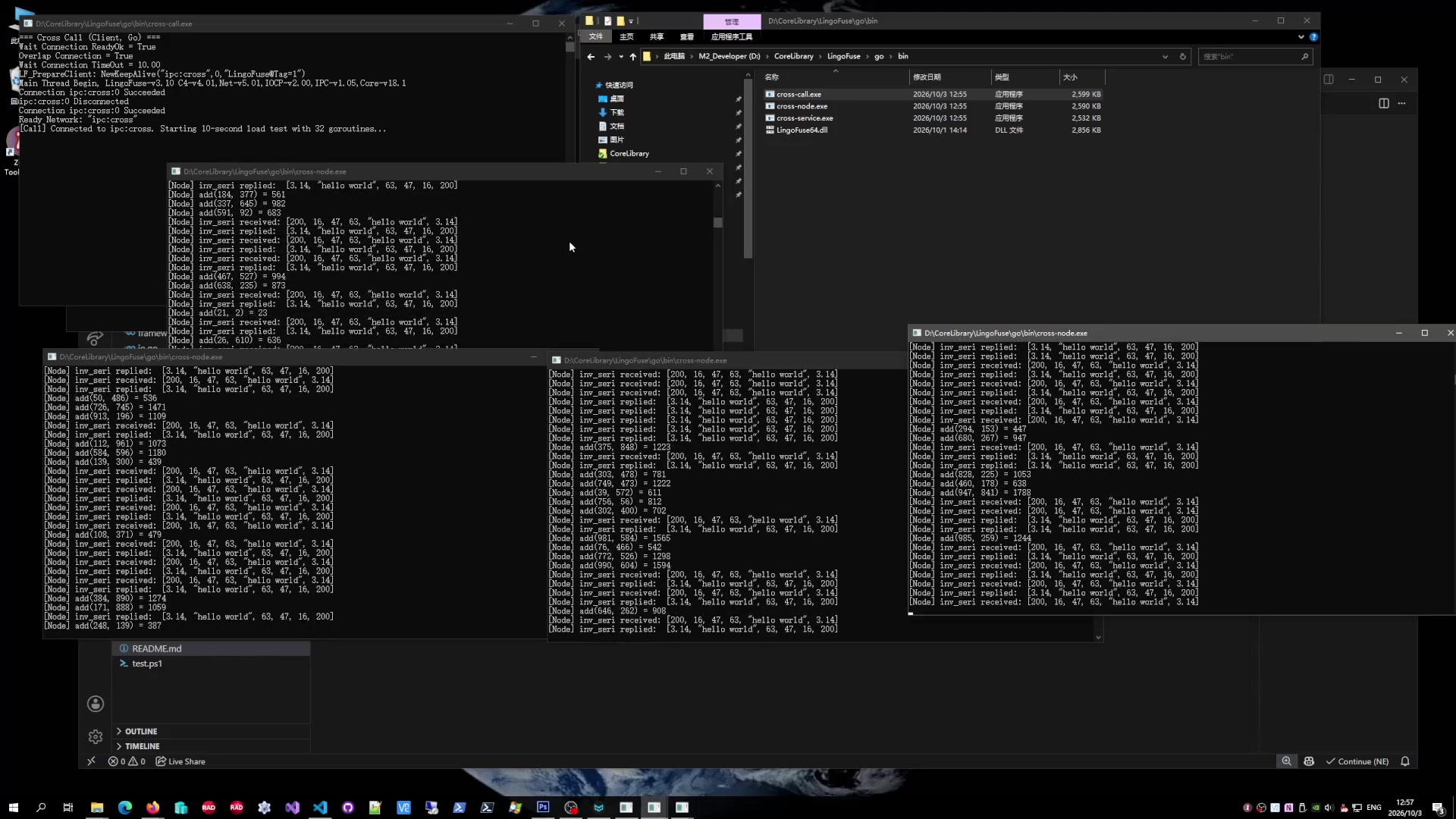Expand the OUTLINE section
Screen dimensions: 1456x819
click(x=212, y=731)
